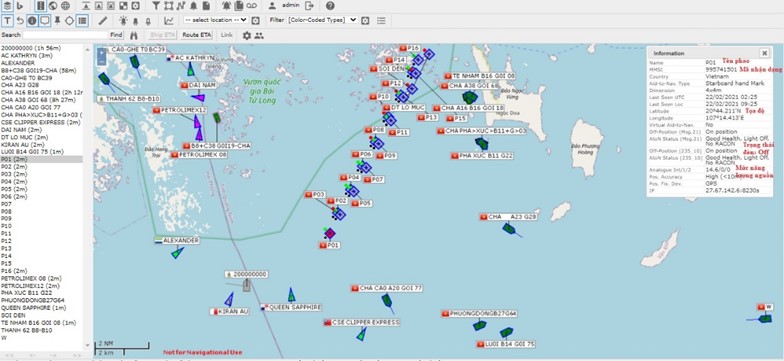The width and height of the screenshot is (784, 361).
Task: Open the line chart graph icon
Action: click(x=169, y=20)
